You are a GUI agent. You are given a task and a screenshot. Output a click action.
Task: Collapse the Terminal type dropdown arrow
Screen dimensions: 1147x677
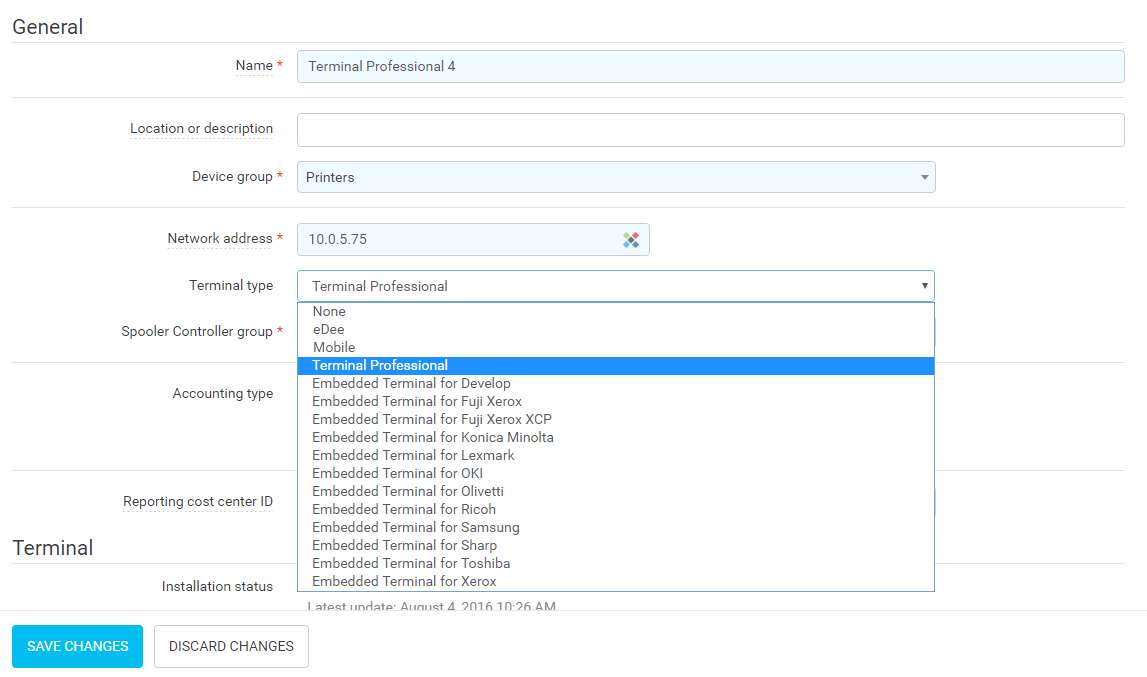(924, 286)
